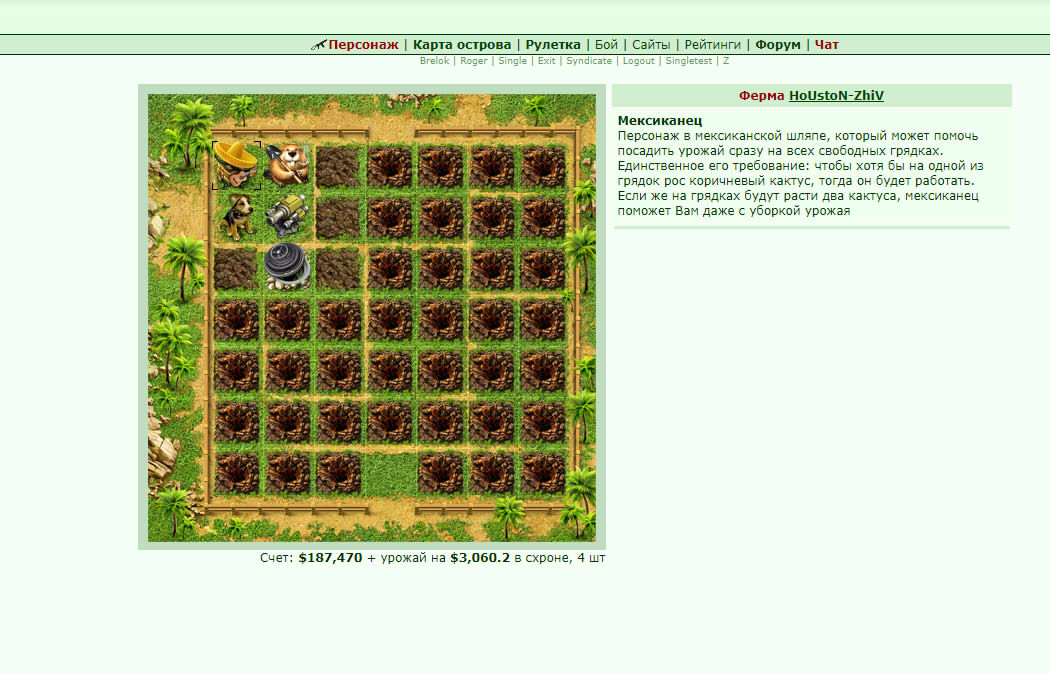Open the Персонаж menu item

point(364,45)
